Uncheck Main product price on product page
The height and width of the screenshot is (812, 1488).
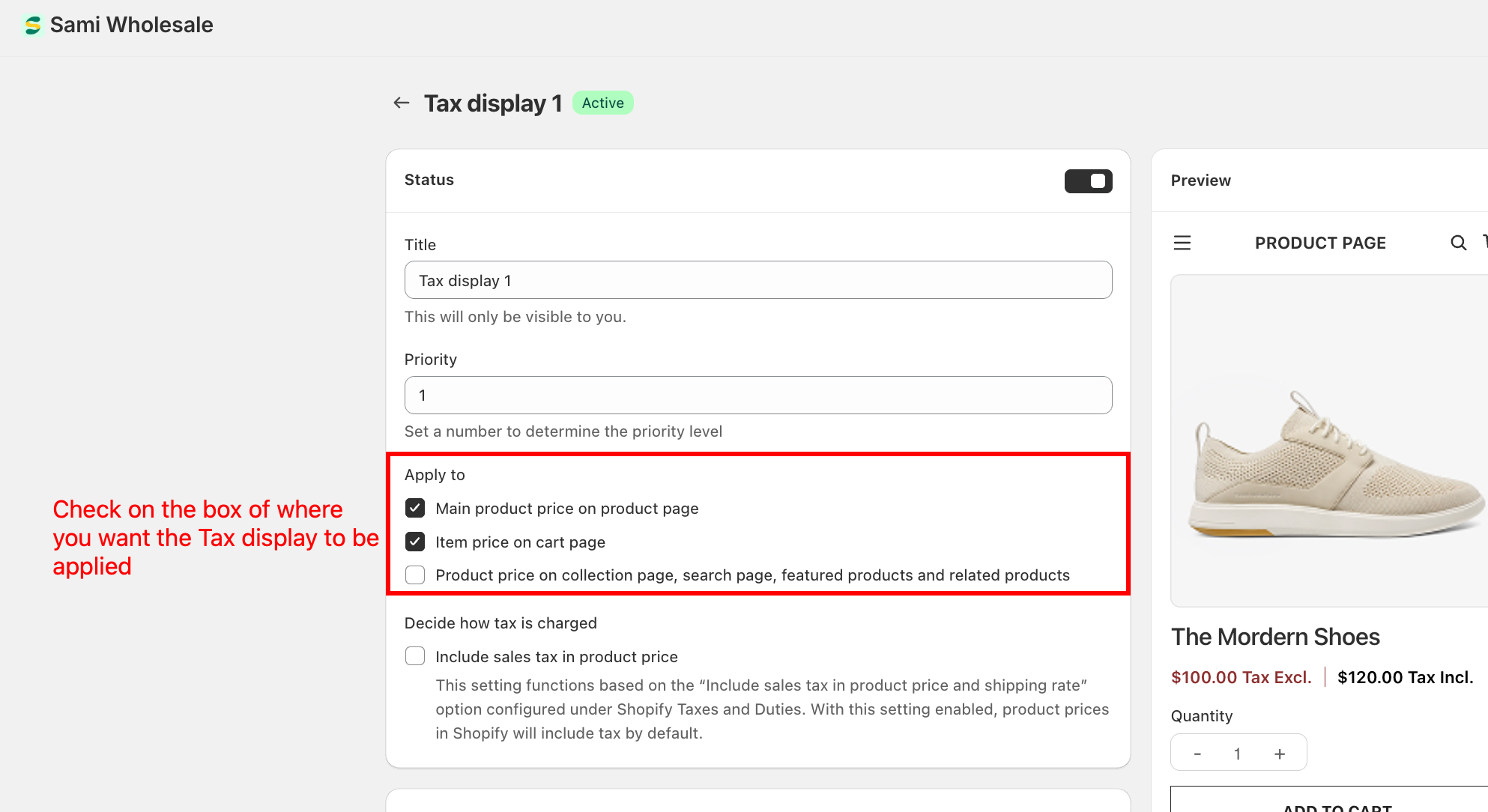(415, 509)
